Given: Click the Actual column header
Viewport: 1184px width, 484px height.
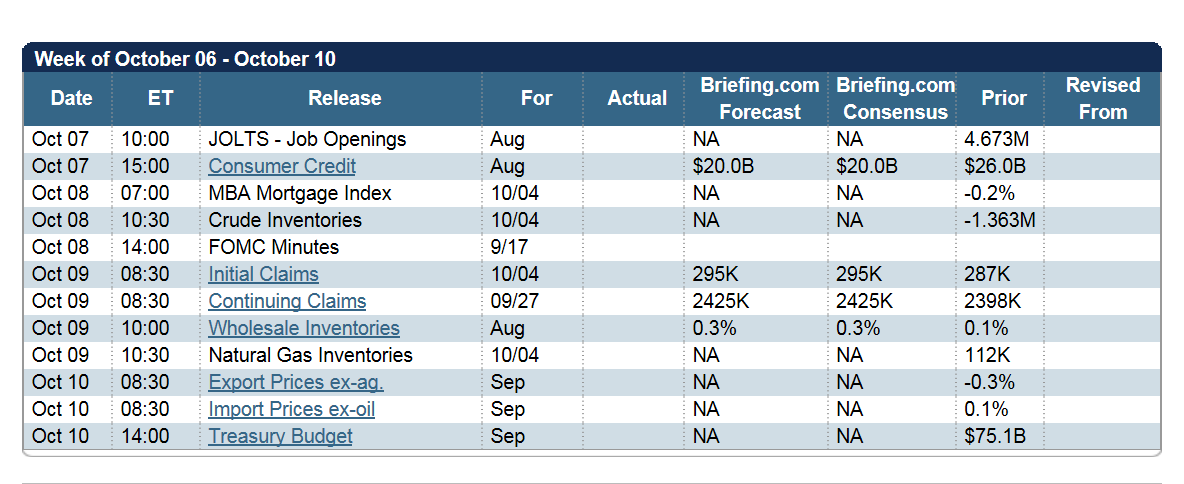Looking at the screenshot, I should pyautogui.click(x=637, y=98).
